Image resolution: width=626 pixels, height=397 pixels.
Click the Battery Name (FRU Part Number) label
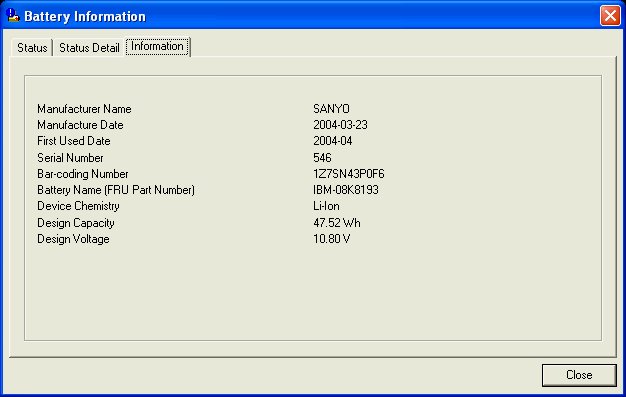coord(116,190)
